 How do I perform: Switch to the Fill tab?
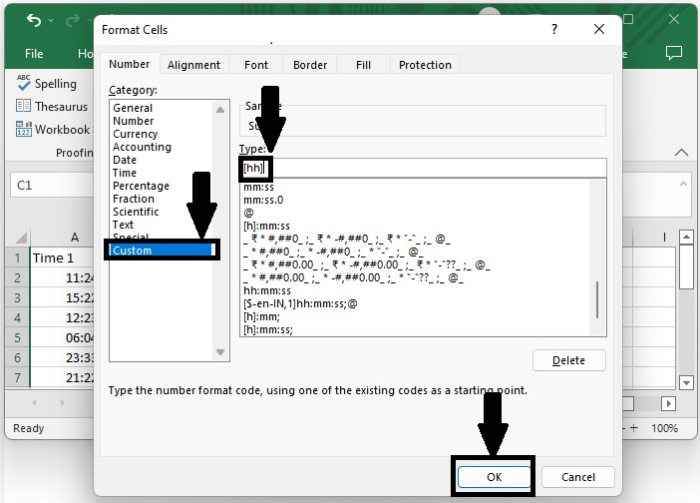(363, 65)
